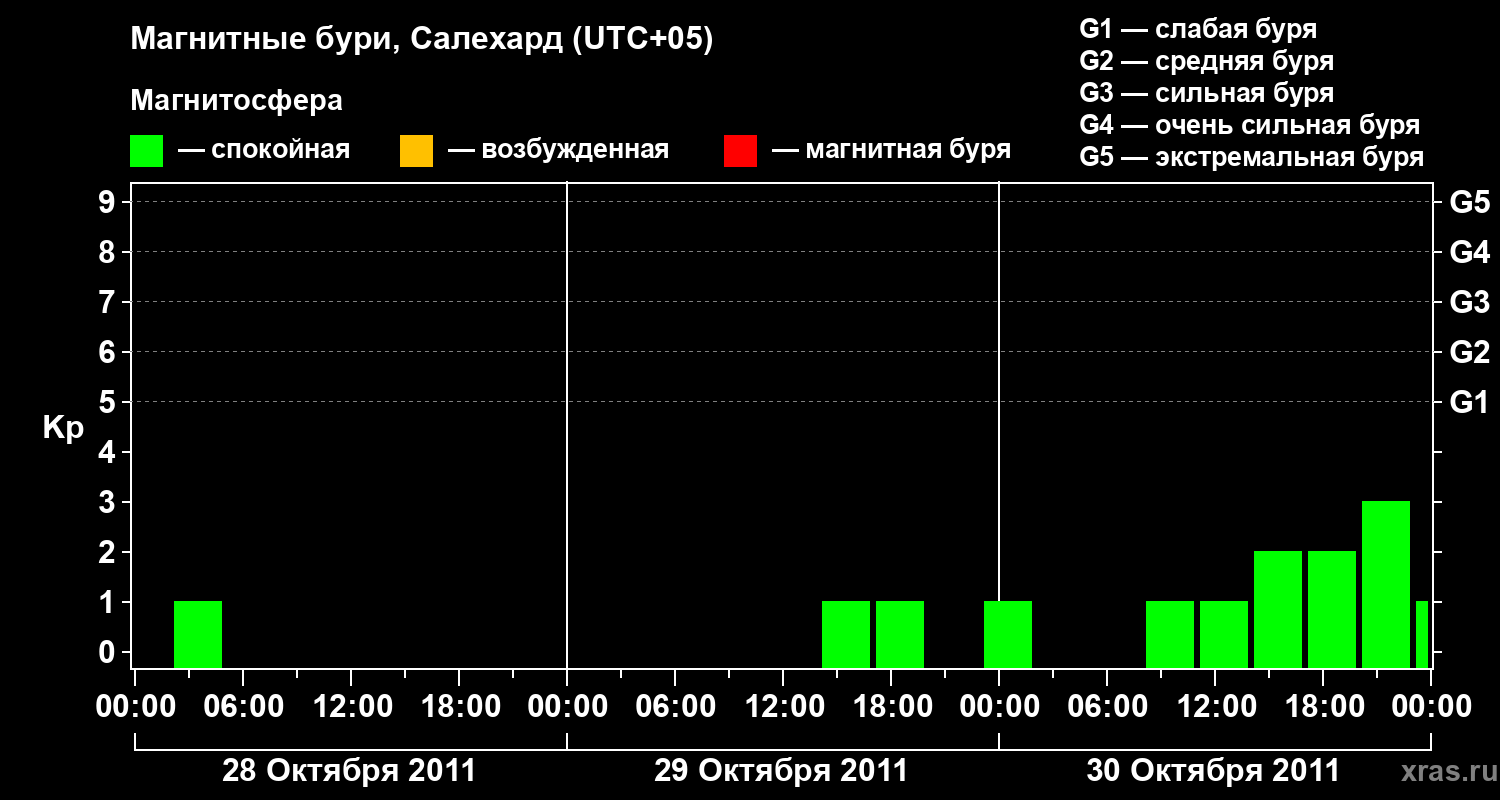This screenshot has width=1500, height=800.
Task: Click '00:00' label between 28 and 29 October
Action: coord(567,707)
